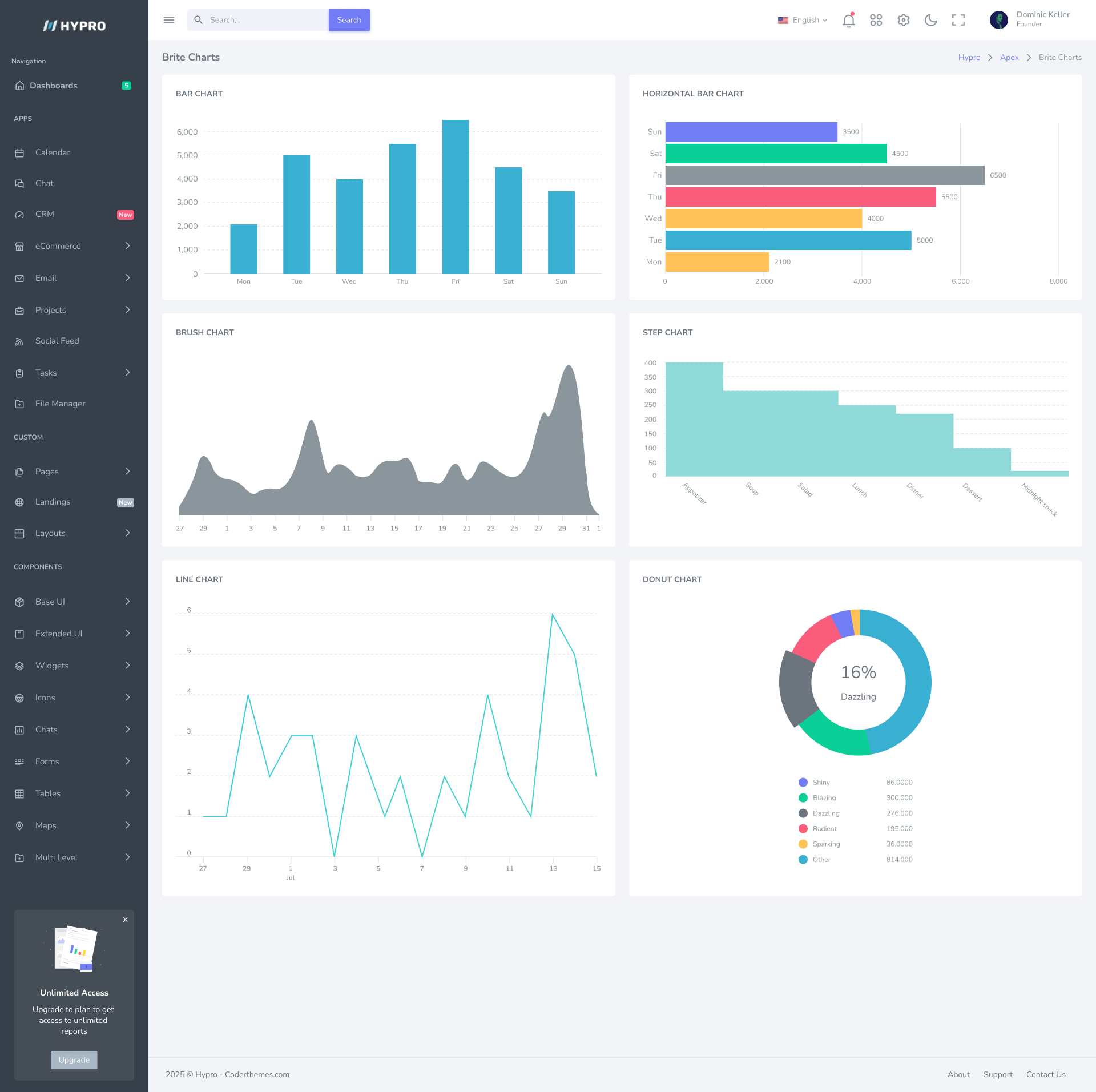1096x1092 pixels.
Task: Expand the Base UI components menu
Action: tap(51, 601)
